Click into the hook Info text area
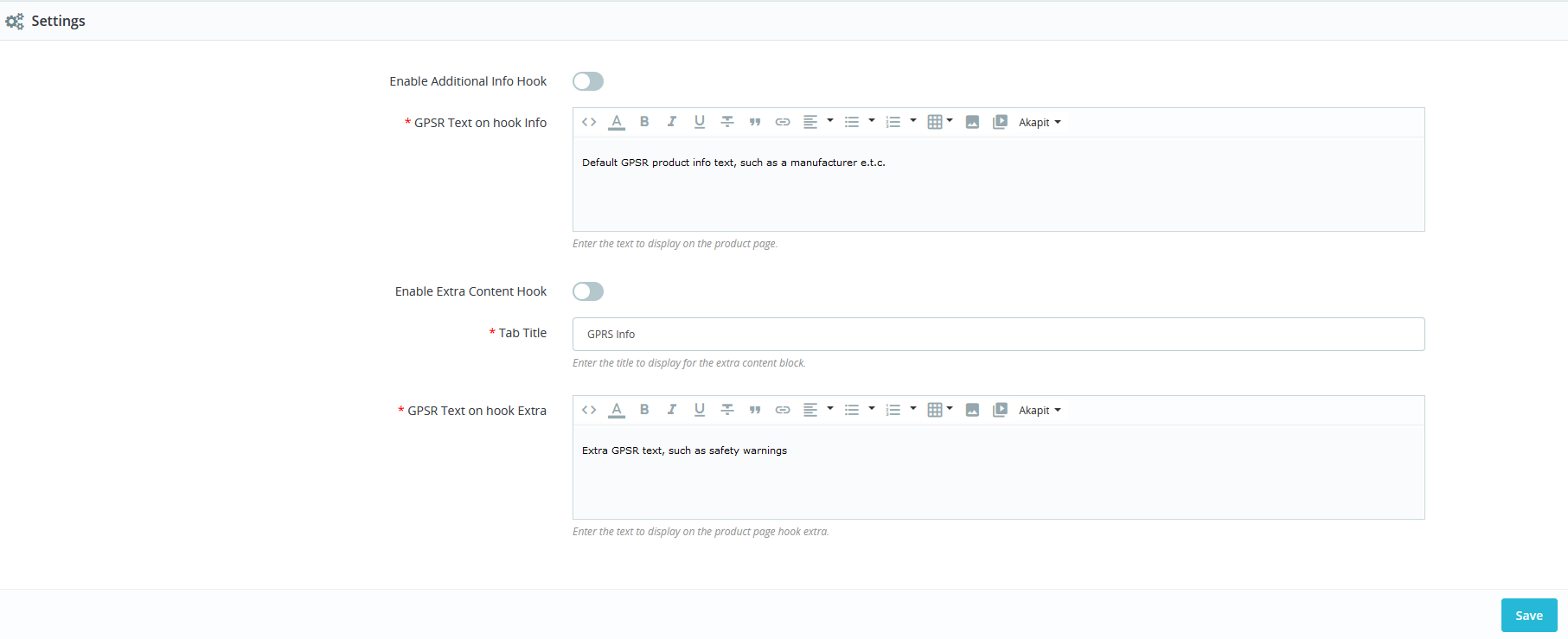This screenshot has height=639, width=1568. pyautogui.click(x=998, y=184)
